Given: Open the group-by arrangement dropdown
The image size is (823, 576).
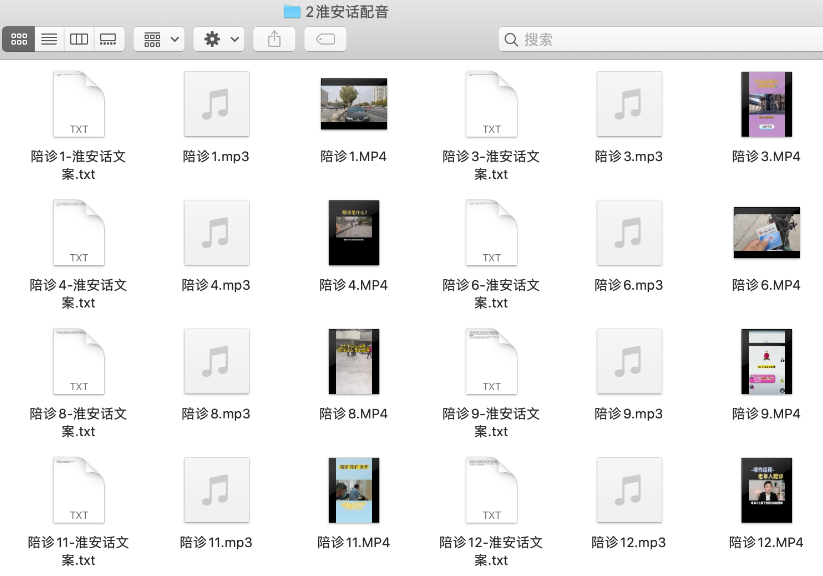Looking at the screenshot, I should click(x=159, y=39).
